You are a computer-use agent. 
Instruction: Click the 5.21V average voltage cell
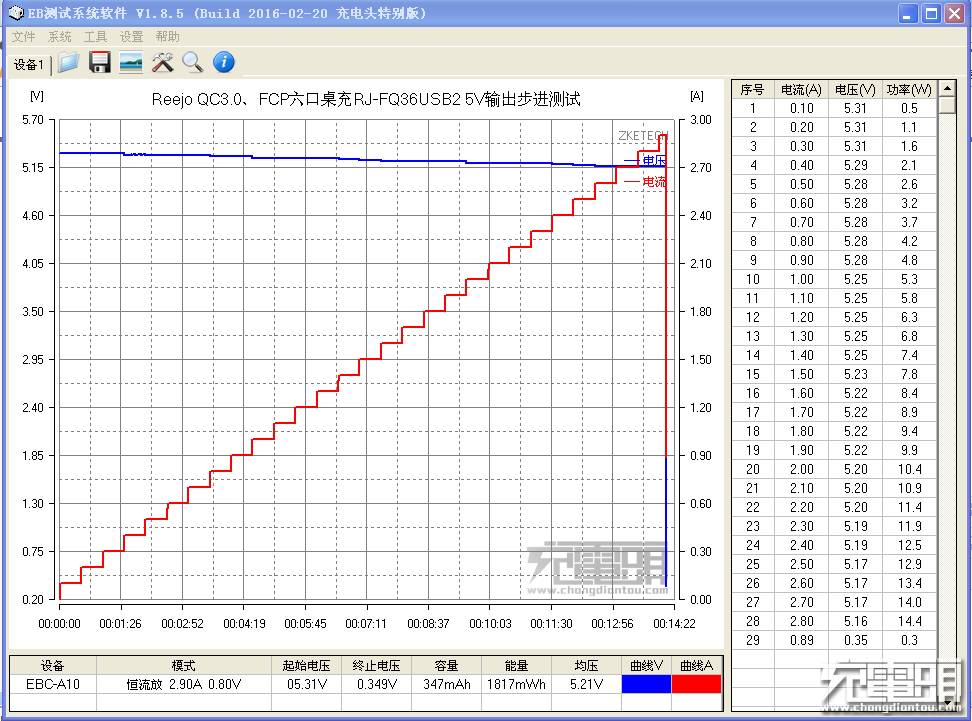click(x=586, y=684)
